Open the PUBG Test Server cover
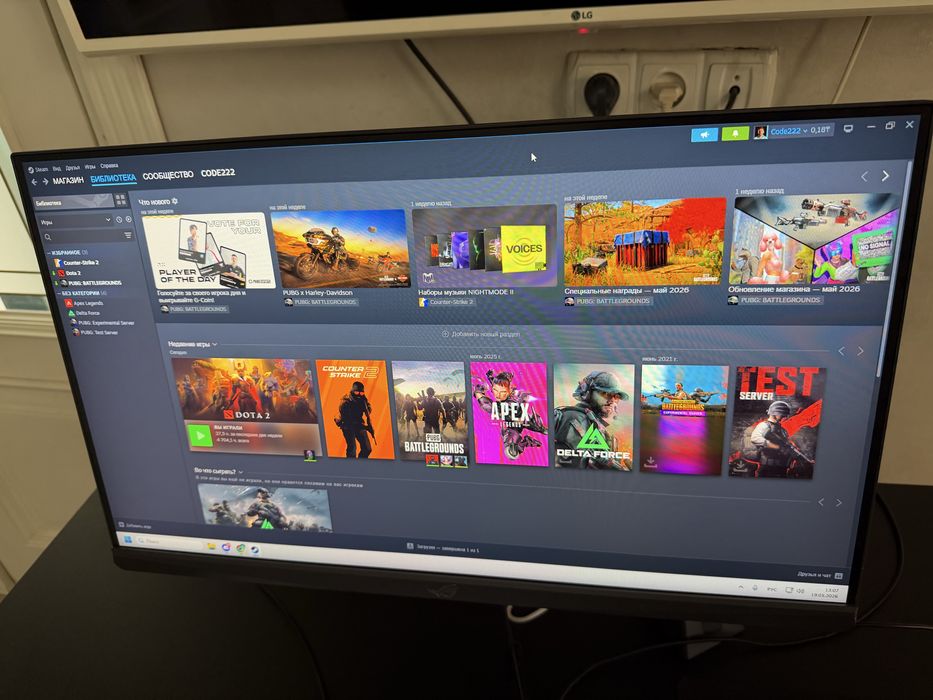933x700 pixels. pos(777,423)
